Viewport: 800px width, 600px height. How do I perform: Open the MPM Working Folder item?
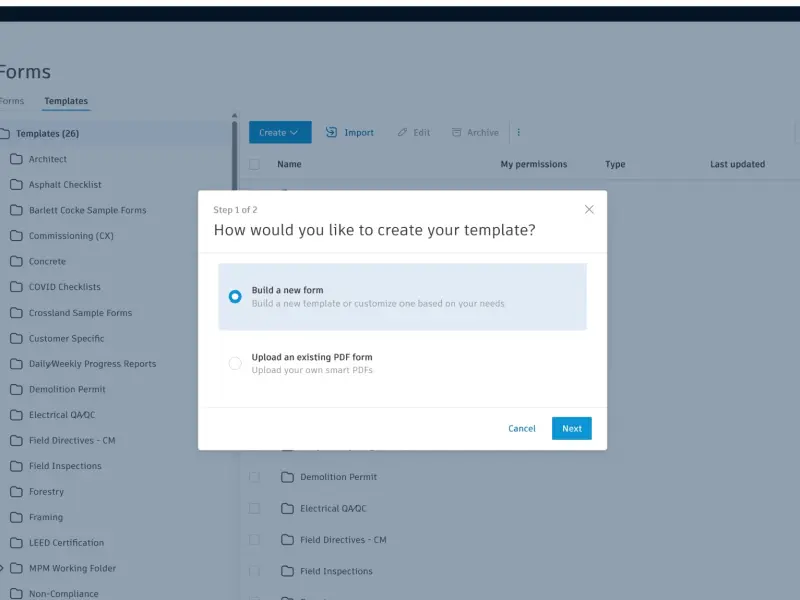click(x=72, y=568)
